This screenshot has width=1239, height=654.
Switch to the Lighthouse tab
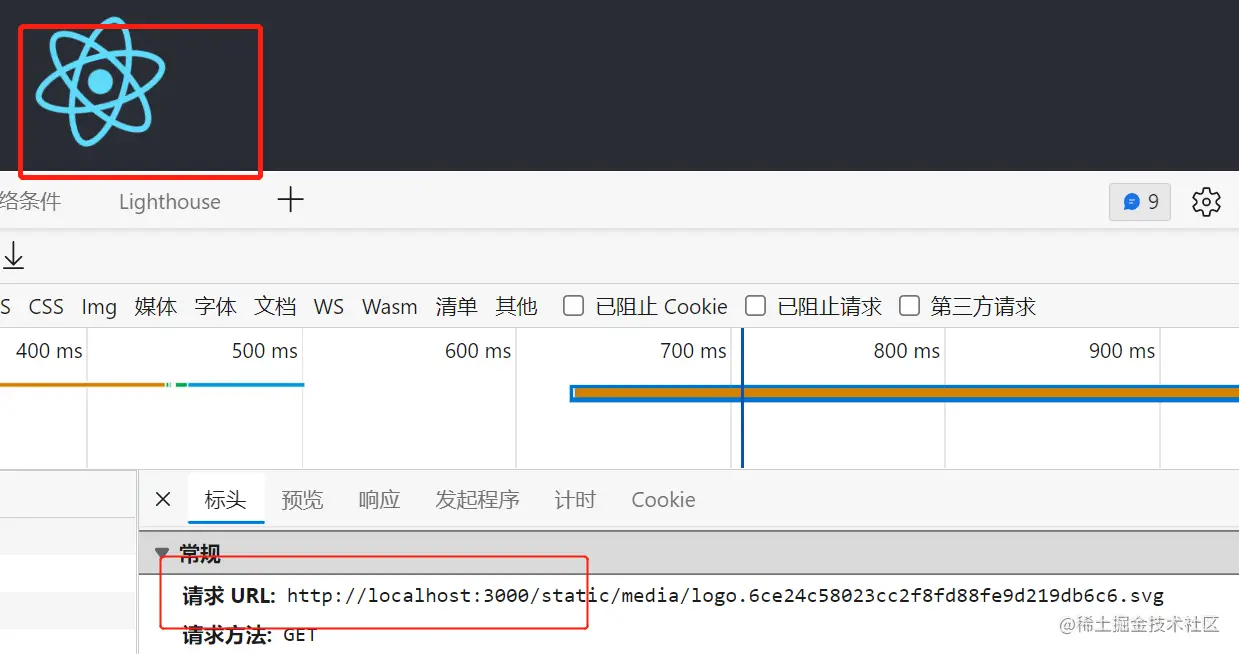pos(170,202)
